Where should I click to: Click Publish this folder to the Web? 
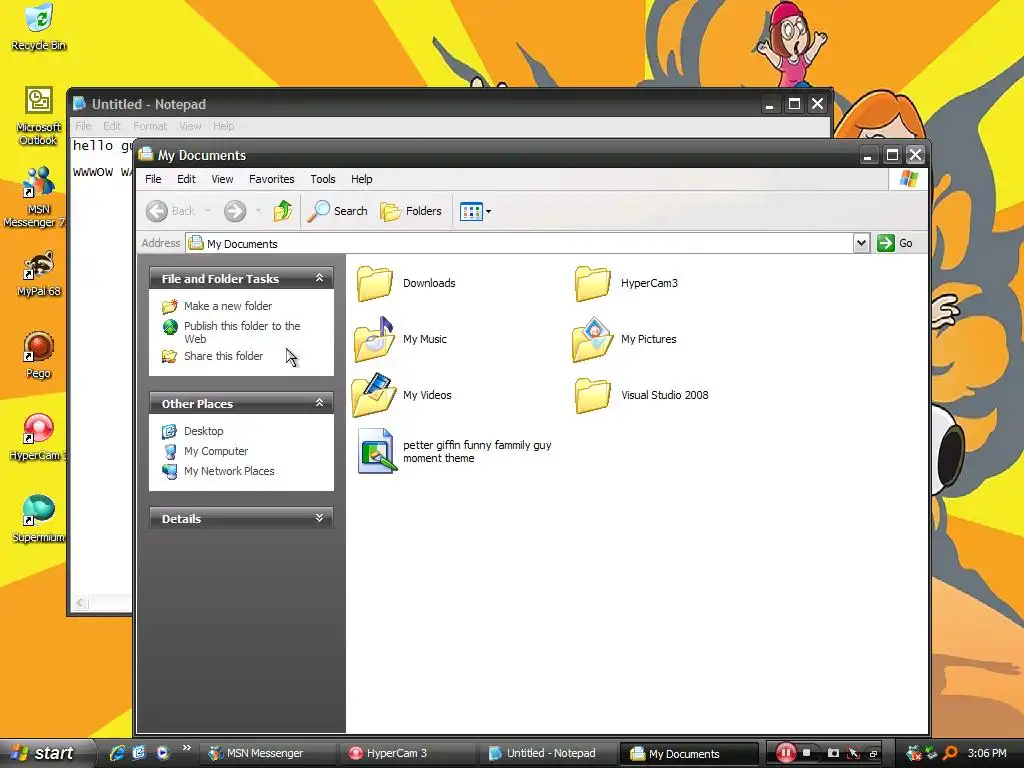[242, 332]
